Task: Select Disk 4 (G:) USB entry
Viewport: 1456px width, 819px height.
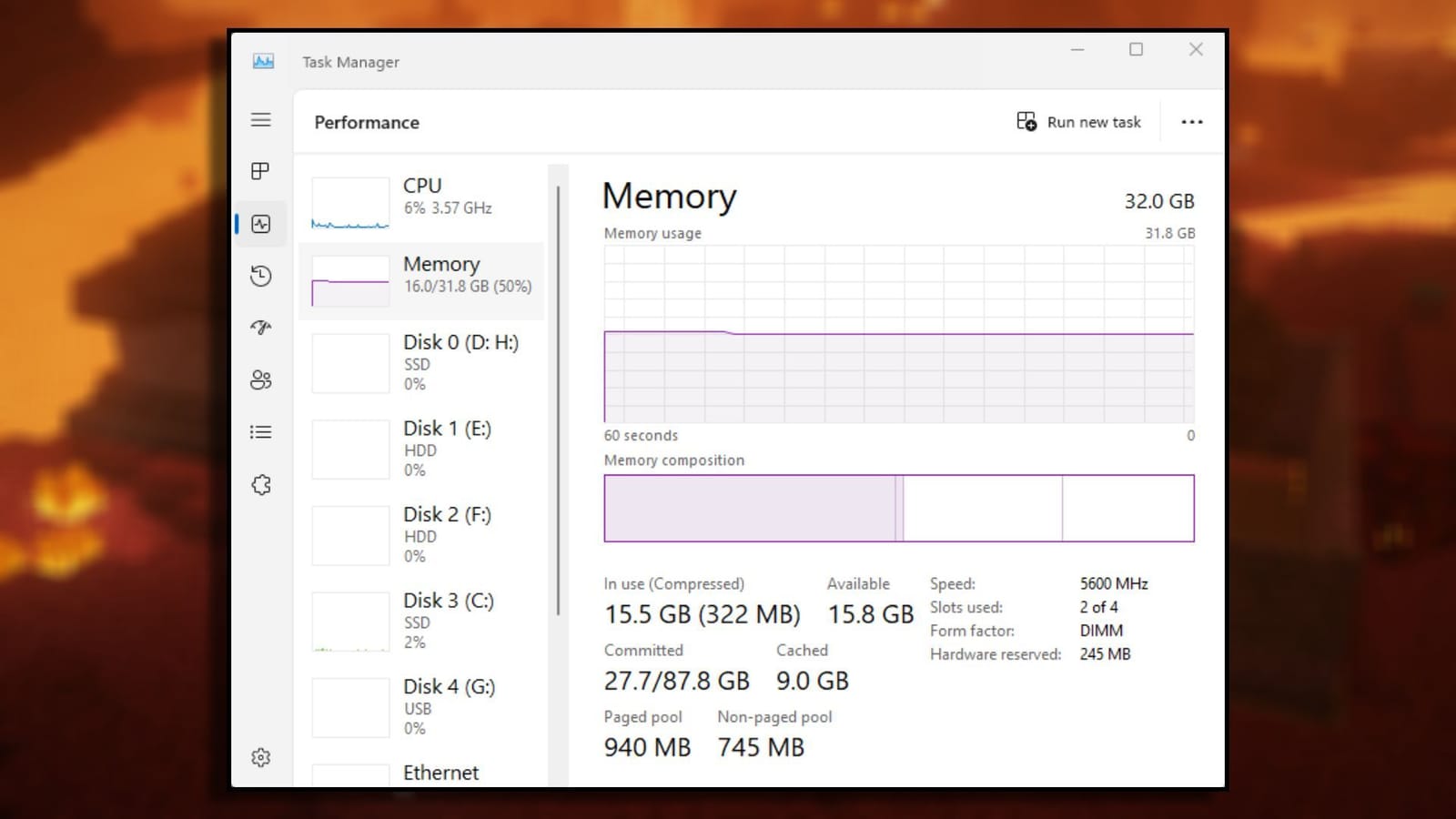Action: tap(421, 707)
